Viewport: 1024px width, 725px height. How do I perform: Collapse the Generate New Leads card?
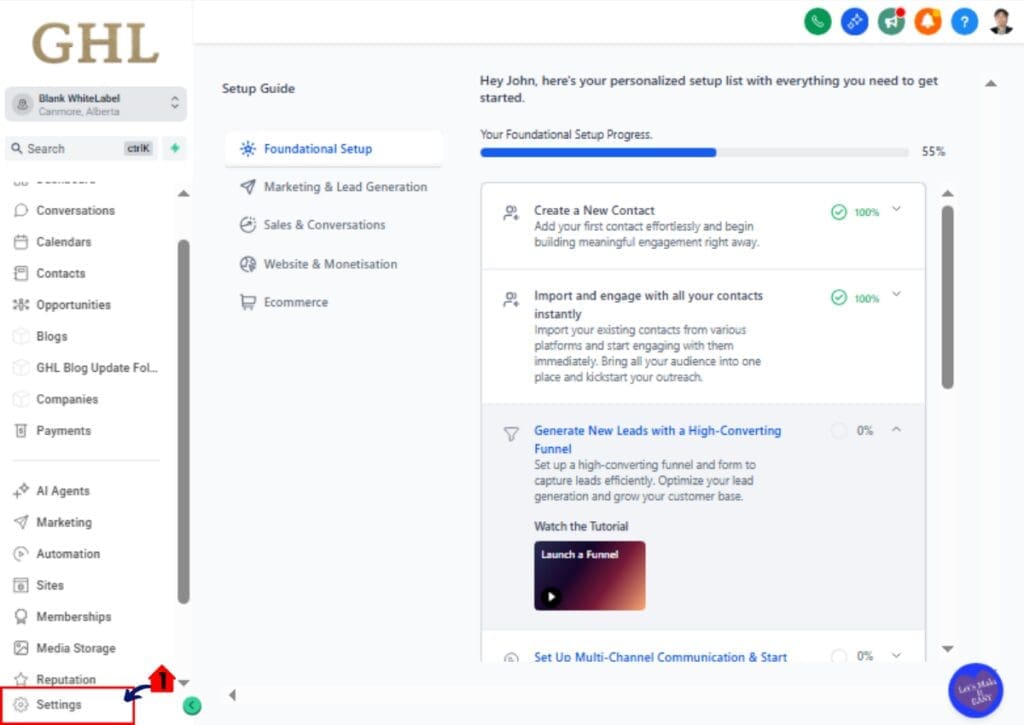coord(896,429)
